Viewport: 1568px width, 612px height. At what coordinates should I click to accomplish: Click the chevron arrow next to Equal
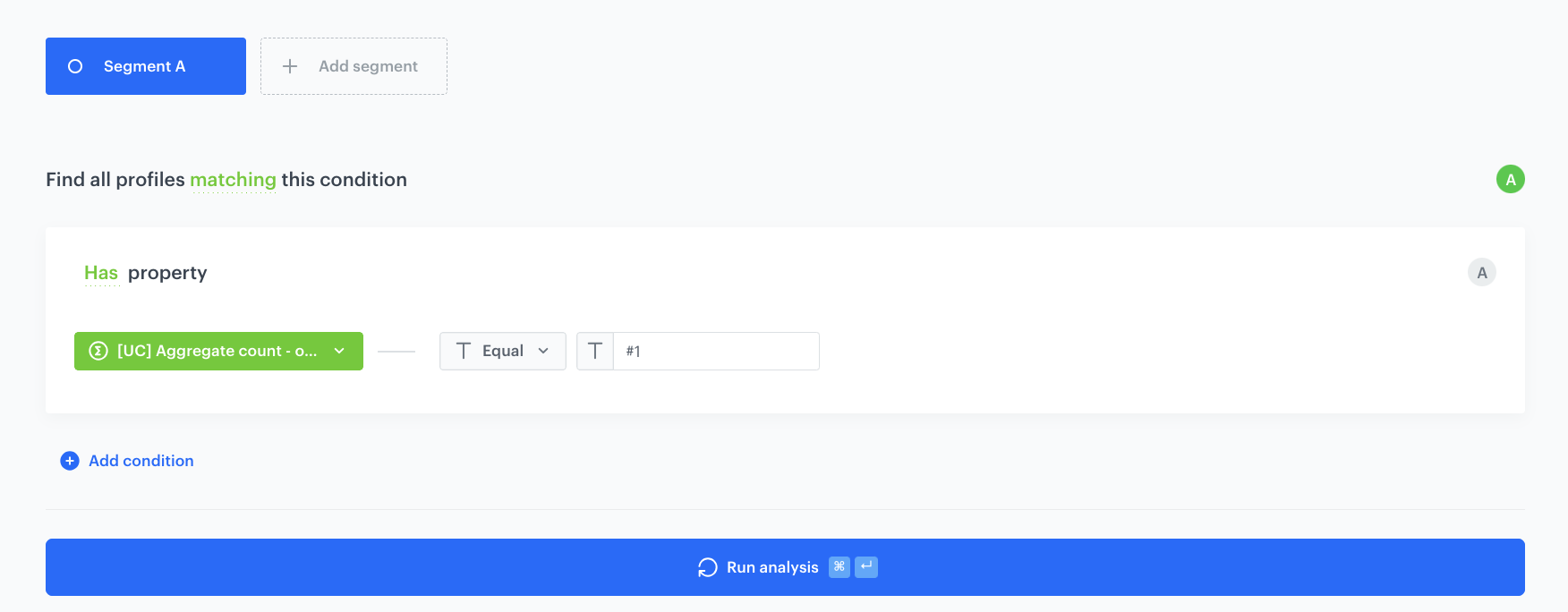[543, 352]
